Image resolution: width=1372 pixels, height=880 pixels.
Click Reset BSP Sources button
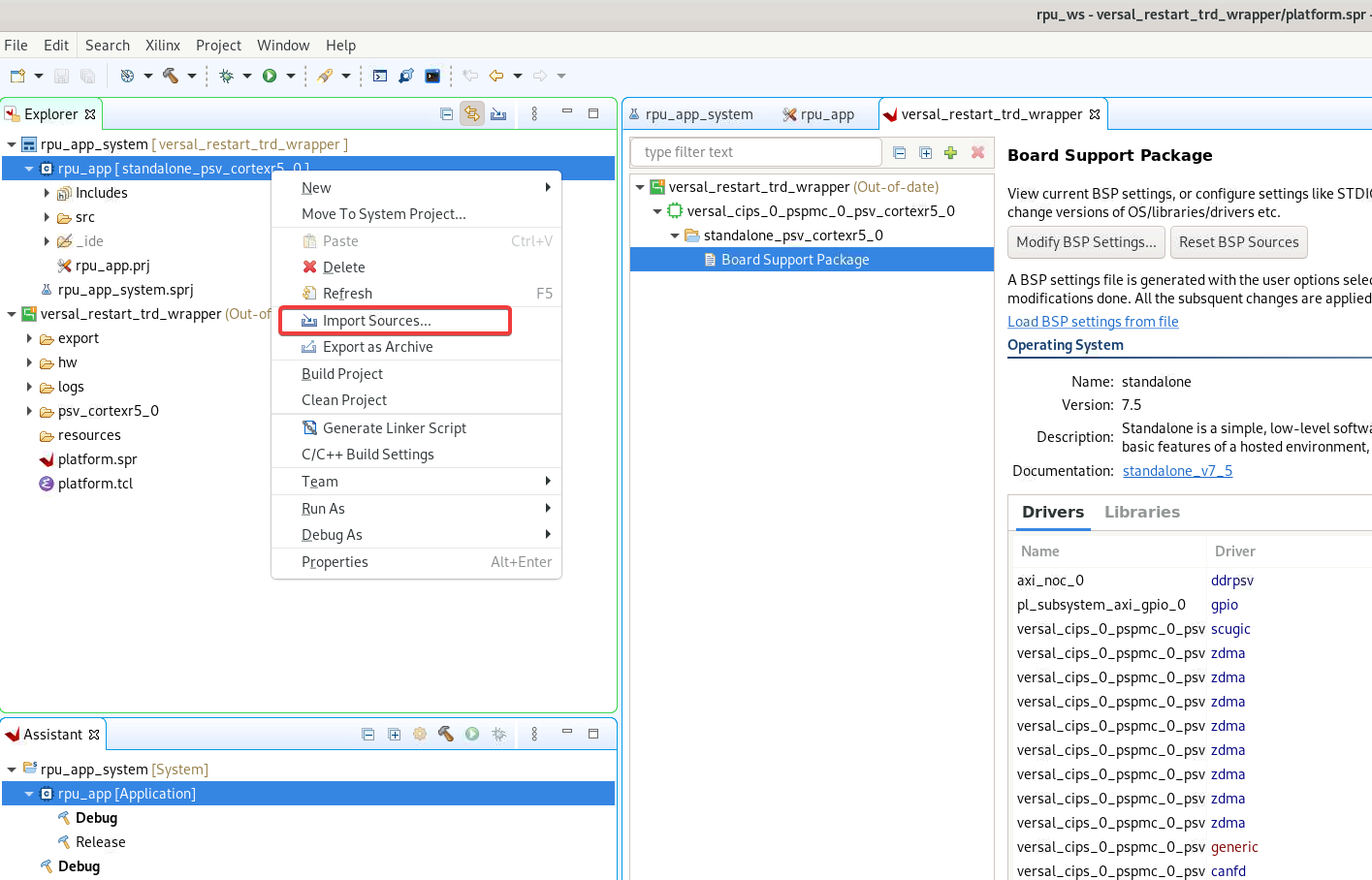pos(1239,242)
